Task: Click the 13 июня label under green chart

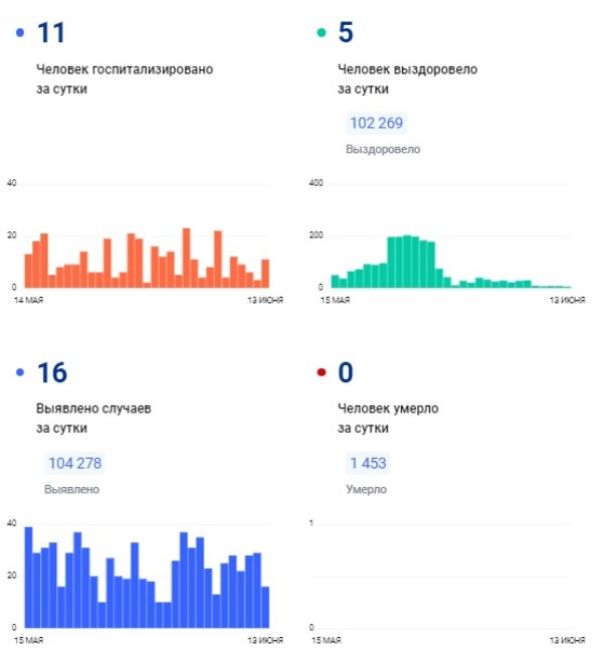Action: [x=567, y=300]
